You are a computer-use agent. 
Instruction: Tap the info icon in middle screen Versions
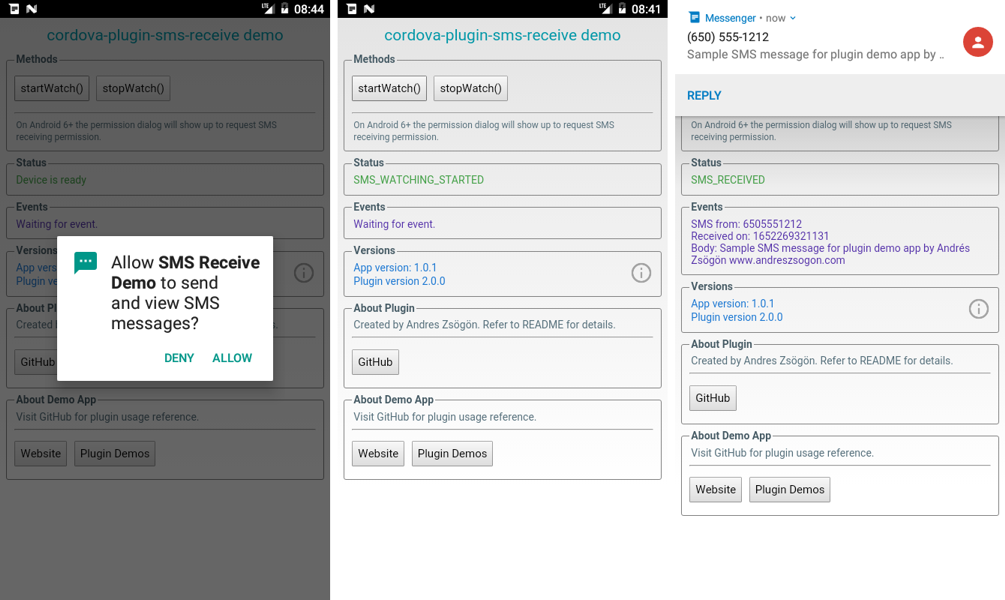pyautogui.click(x=641, y=273)
